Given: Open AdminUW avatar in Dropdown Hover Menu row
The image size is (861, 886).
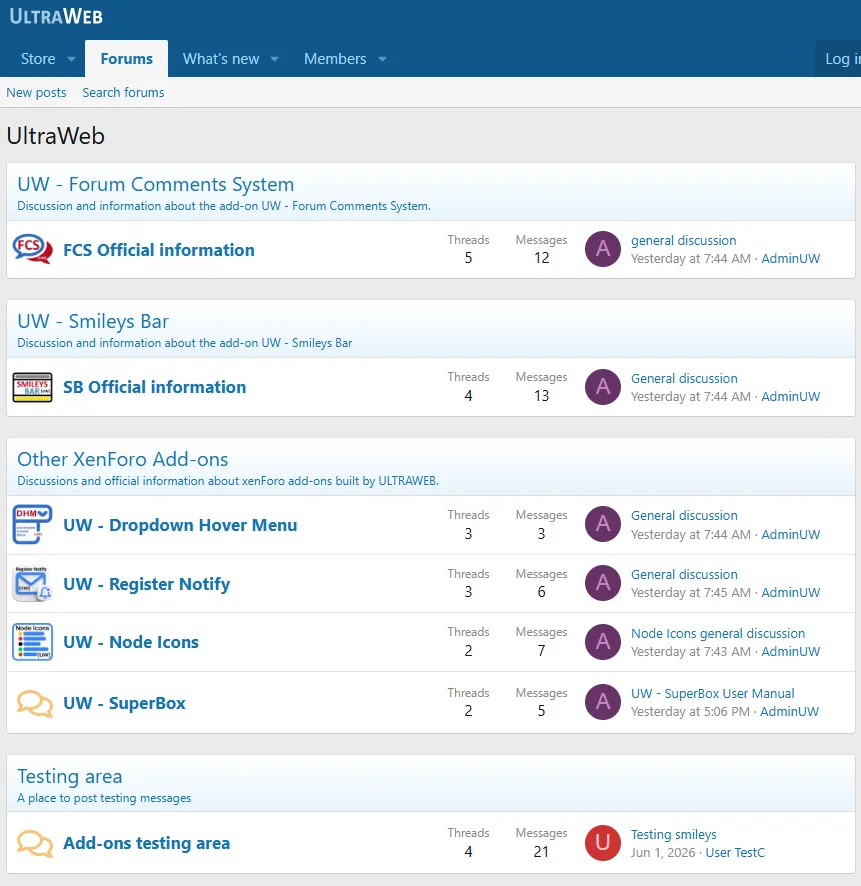Looking at the screenshot, I should (603, 524).
